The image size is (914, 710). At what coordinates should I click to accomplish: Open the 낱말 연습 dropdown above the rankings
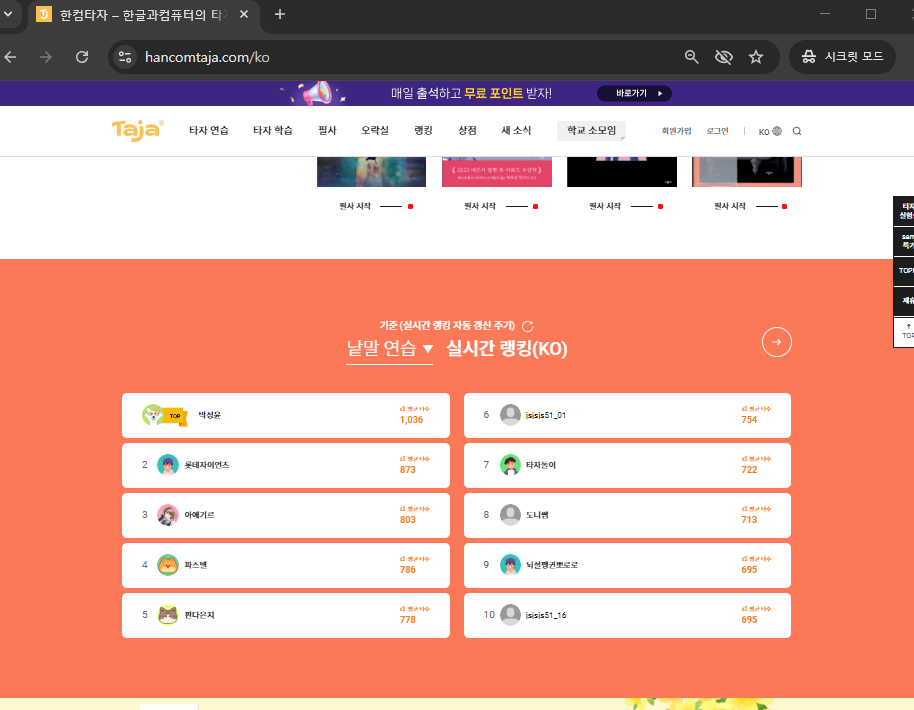[x=389, y=350]
